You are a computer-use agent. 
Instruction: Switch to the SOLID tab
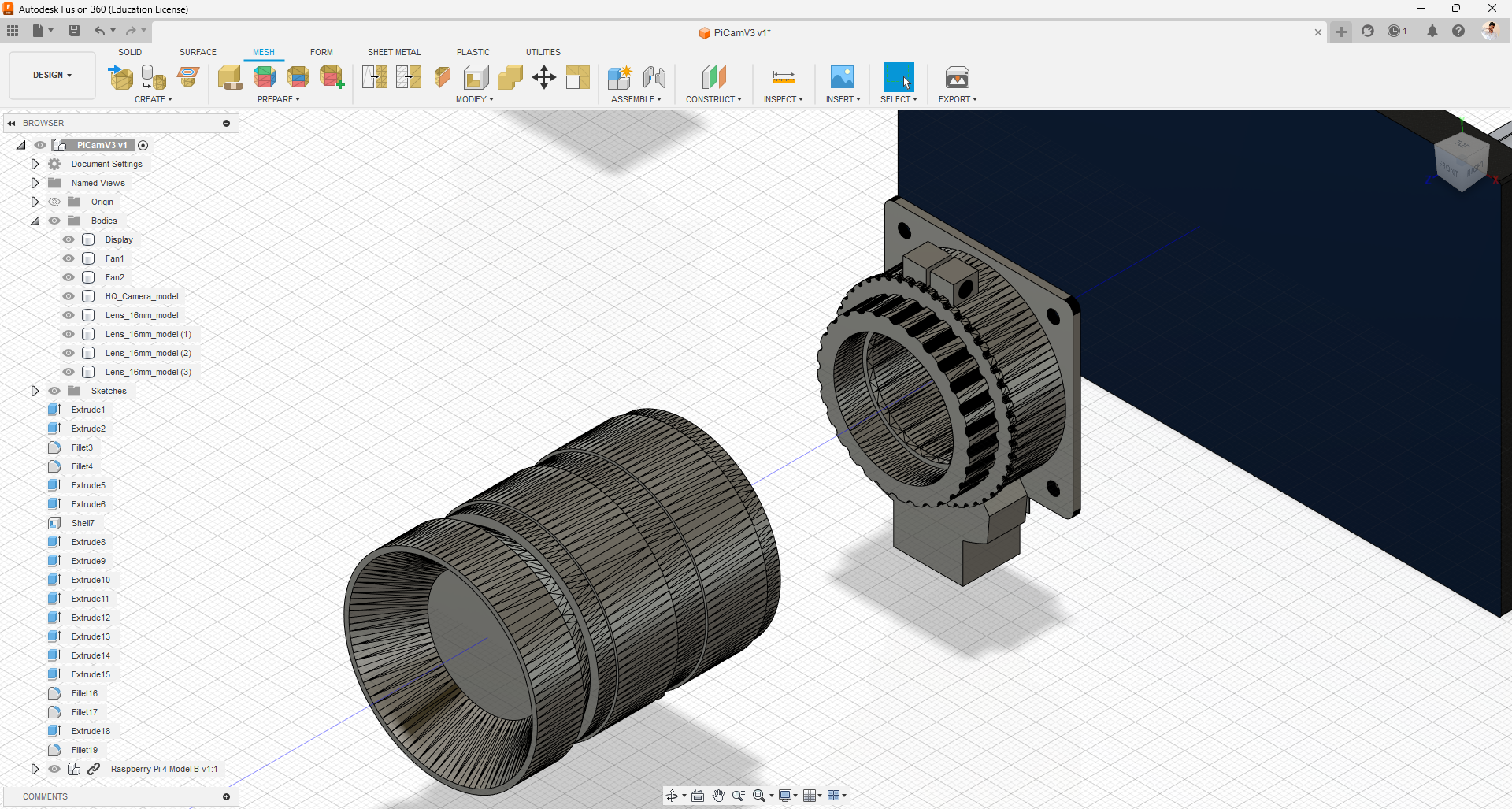pos(130,52)
